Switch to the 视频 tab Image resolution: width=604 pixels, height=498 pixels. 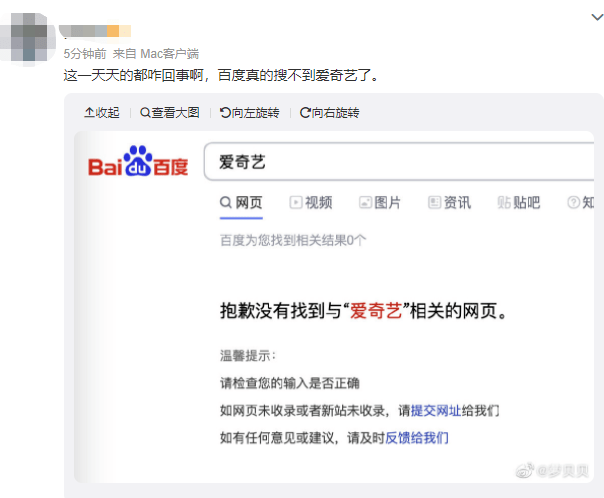[x=311, y=202]
